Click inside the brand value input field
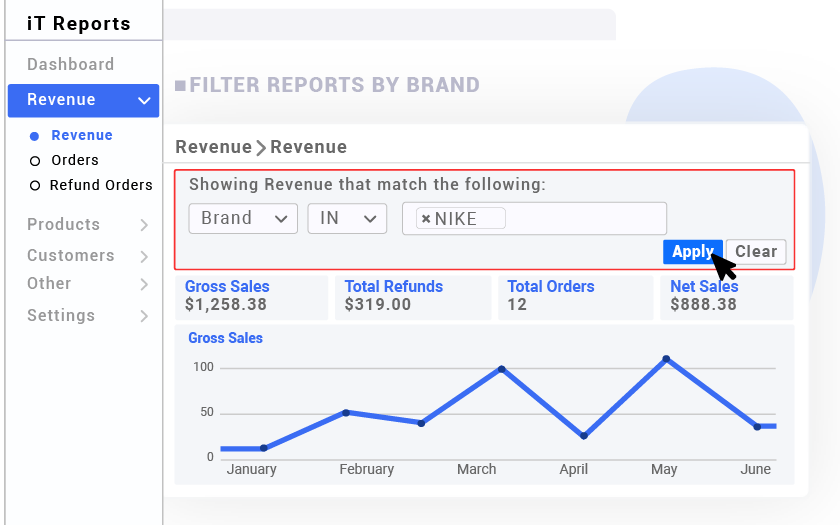Viewport: 840px width, 525px height. point(585,219)
